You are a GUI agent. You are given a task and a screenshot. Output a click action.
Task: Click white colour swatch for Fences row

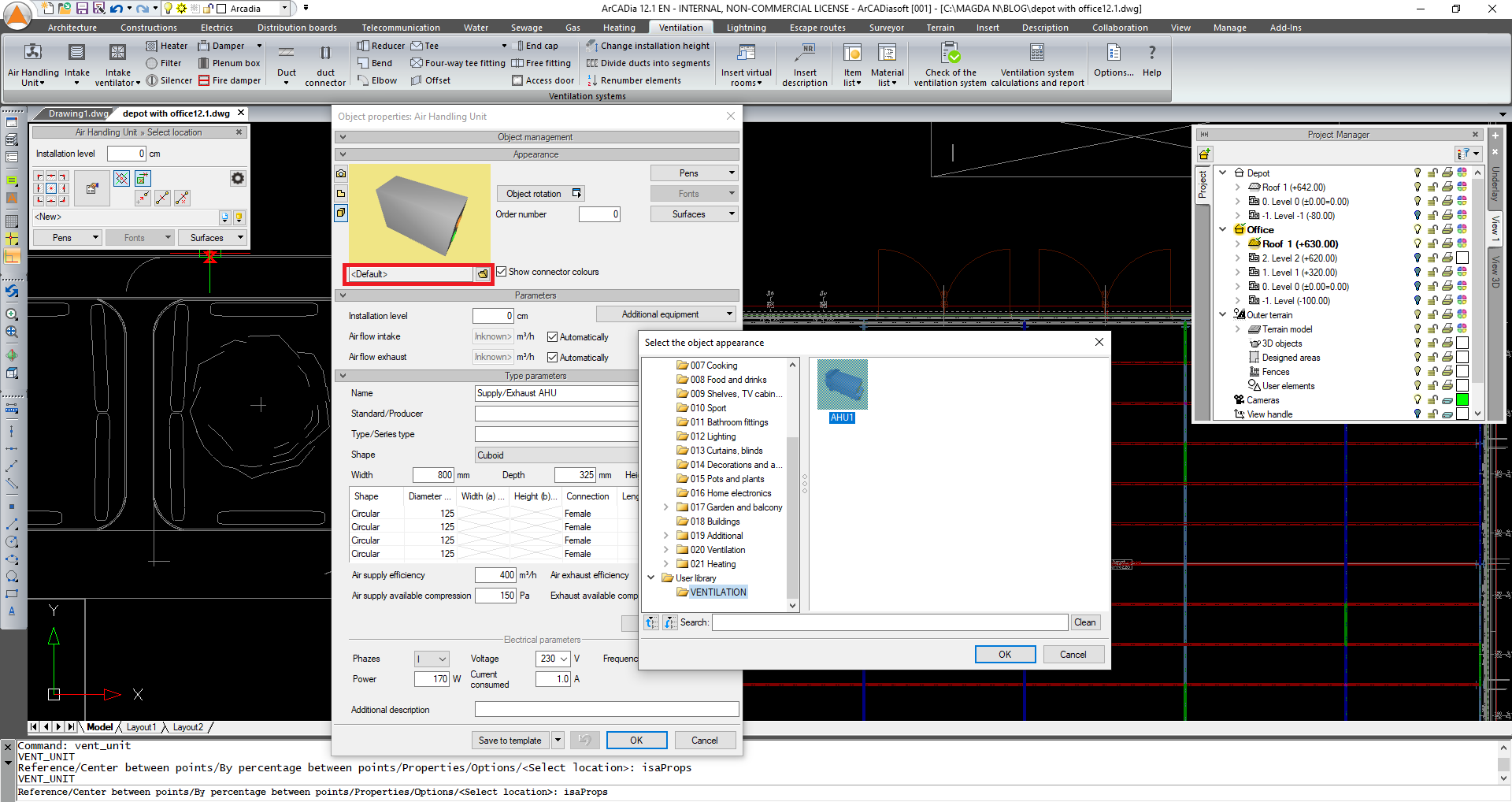1462,372
